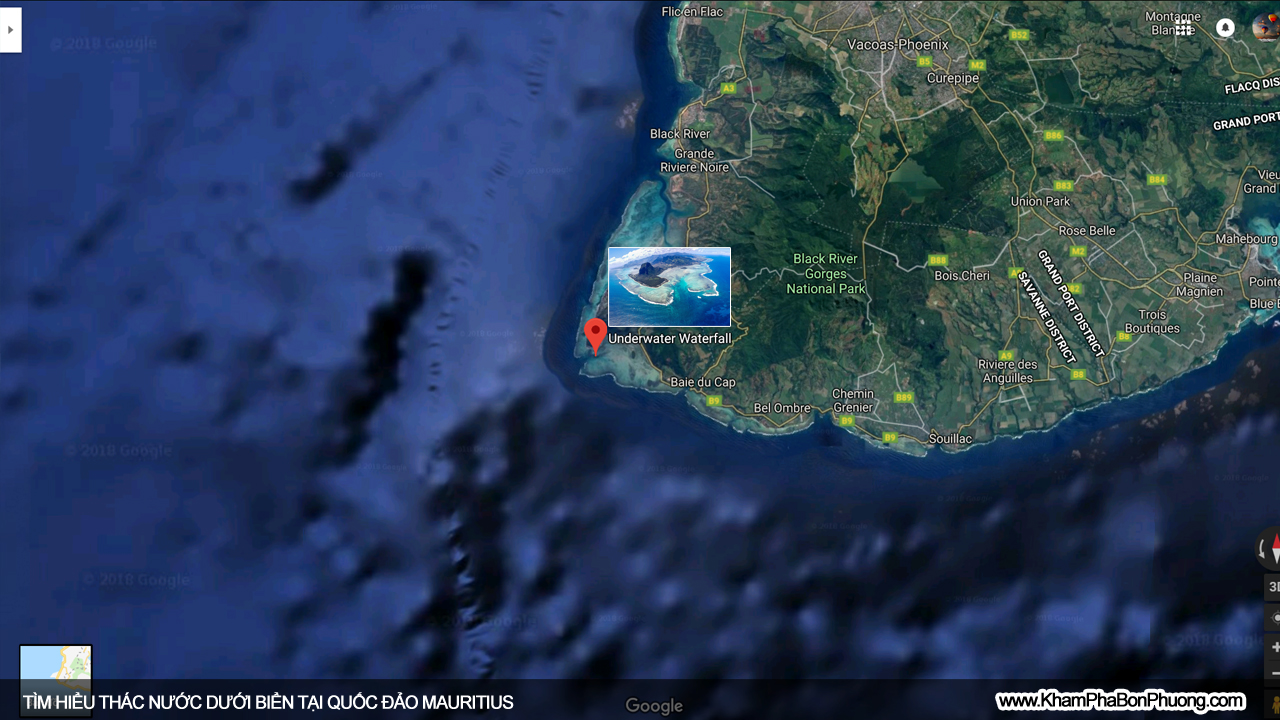Click the red Underwater Waterfall pin

point(595,334)
